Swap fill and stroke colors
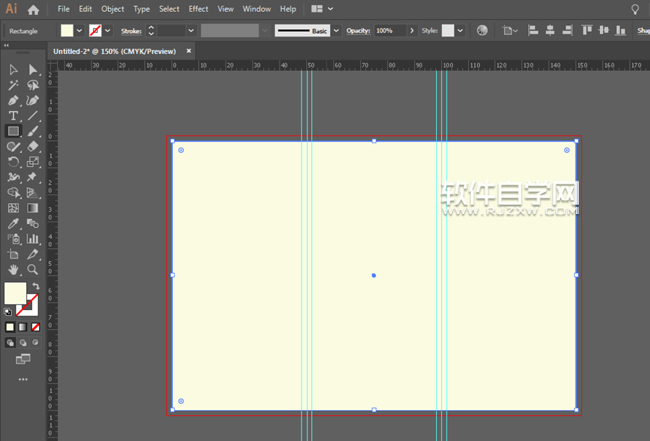The width and height of the screenshot is (650, 441). point(36,286)
